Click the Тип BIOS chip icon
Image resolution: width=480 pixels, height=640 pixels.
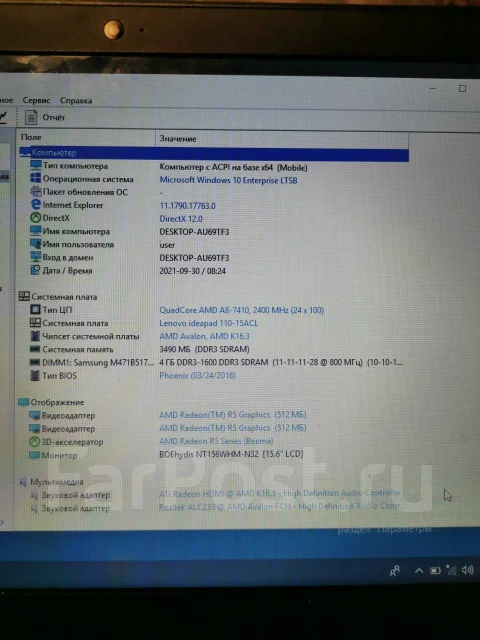36,376
